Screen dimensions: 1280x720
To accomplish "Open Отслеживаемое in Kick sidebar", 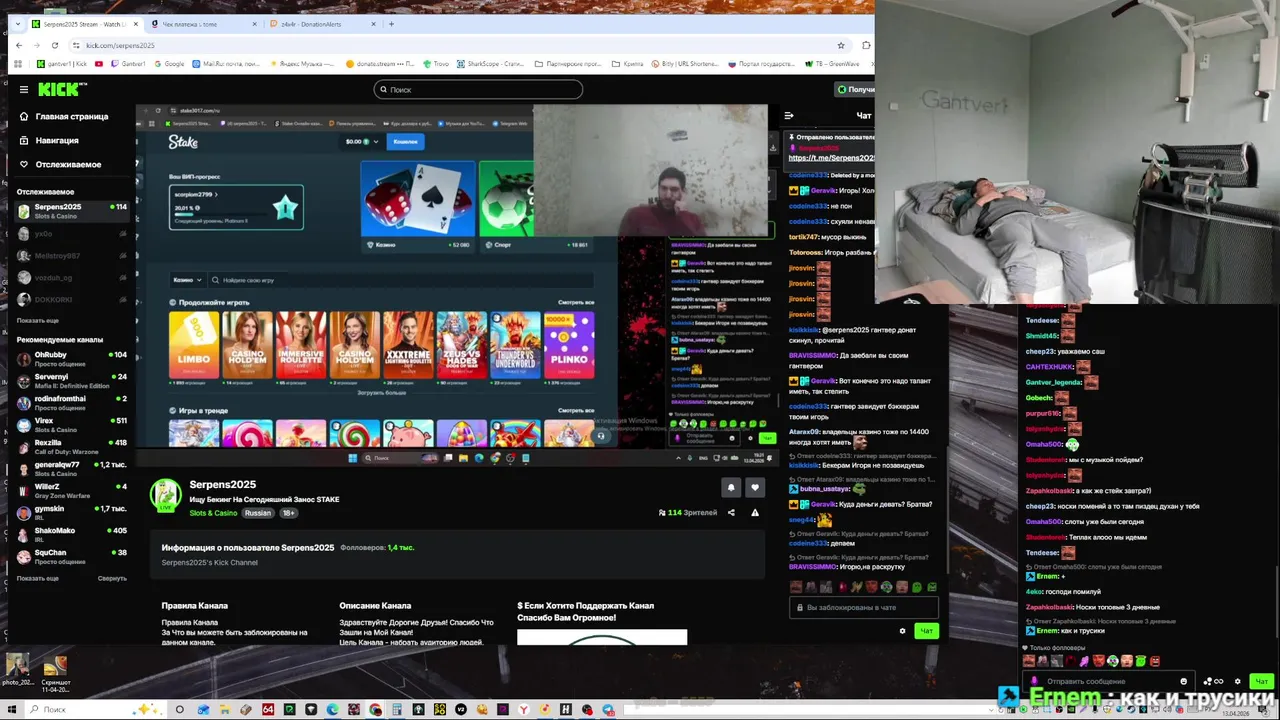I will 61,165.
